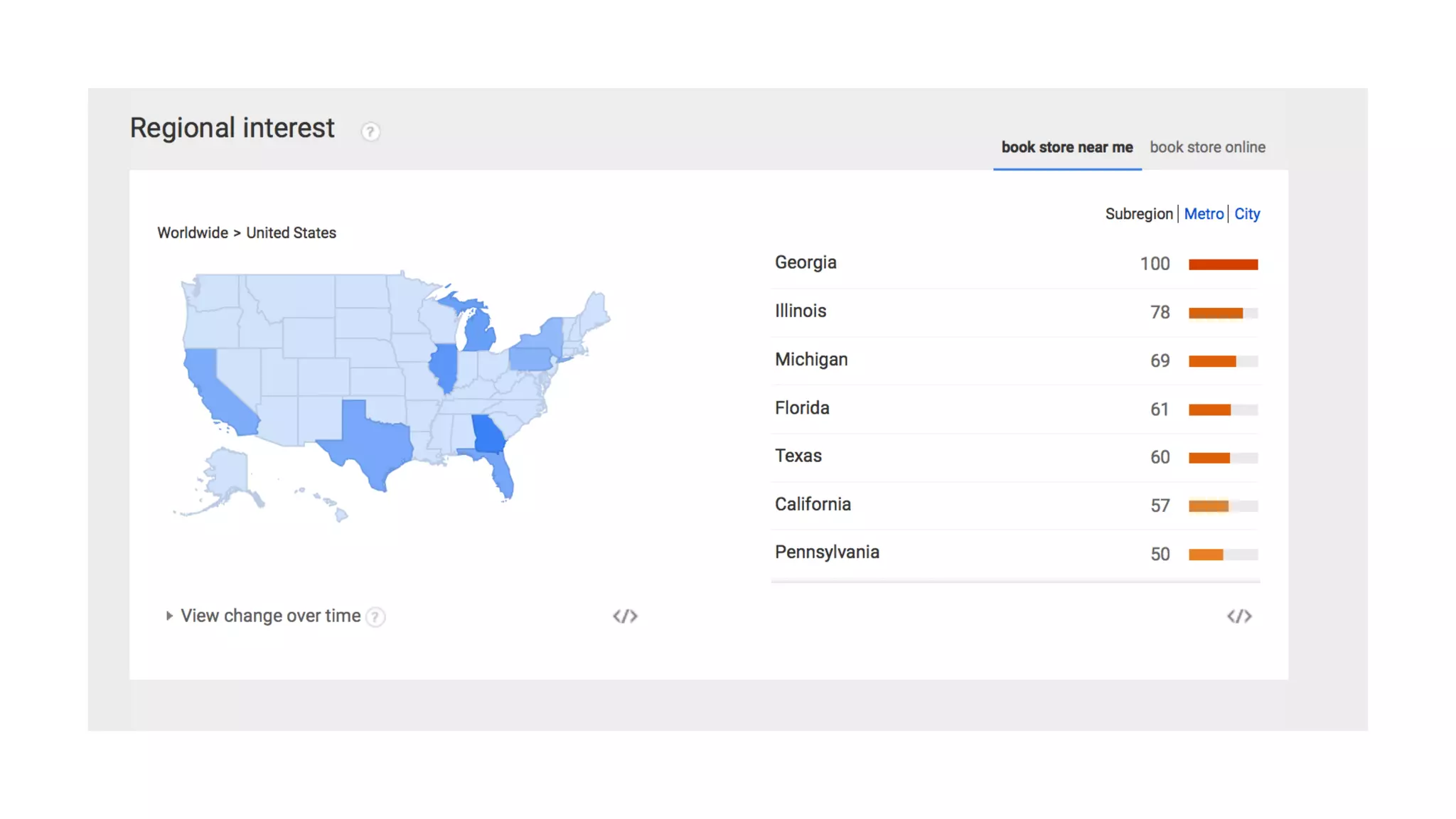
Task: Click the Illinois row in the list
Action: pyautogui.click(x=801, y=311)
